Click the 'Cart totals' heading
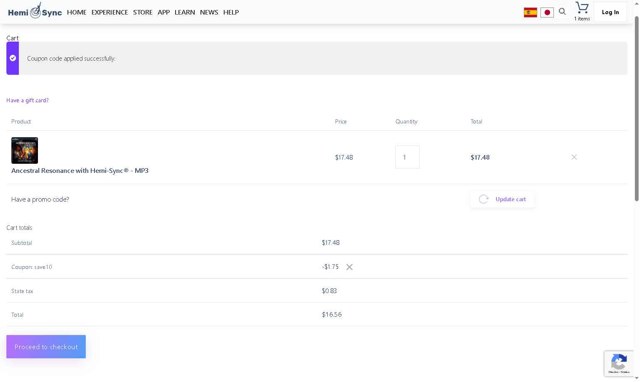 point(19,228)
